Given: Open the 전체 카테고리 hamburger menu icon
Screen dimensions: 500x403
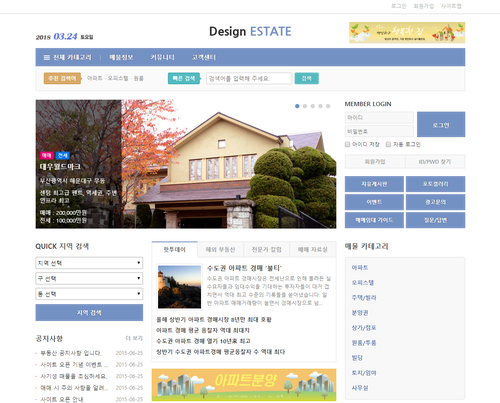Looking at the screenshot, I should (47, 57).
